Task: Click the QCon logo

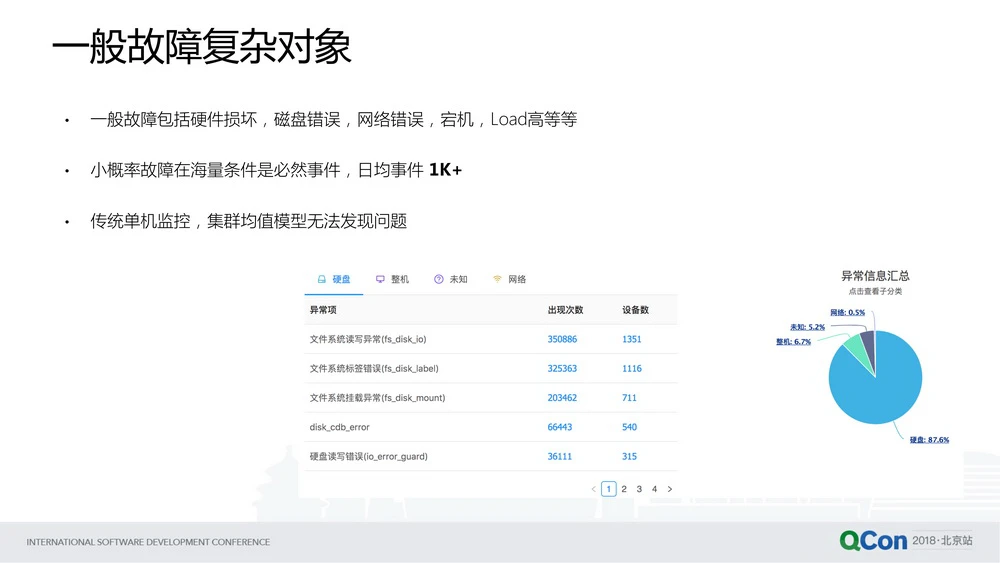Action: 873,541
